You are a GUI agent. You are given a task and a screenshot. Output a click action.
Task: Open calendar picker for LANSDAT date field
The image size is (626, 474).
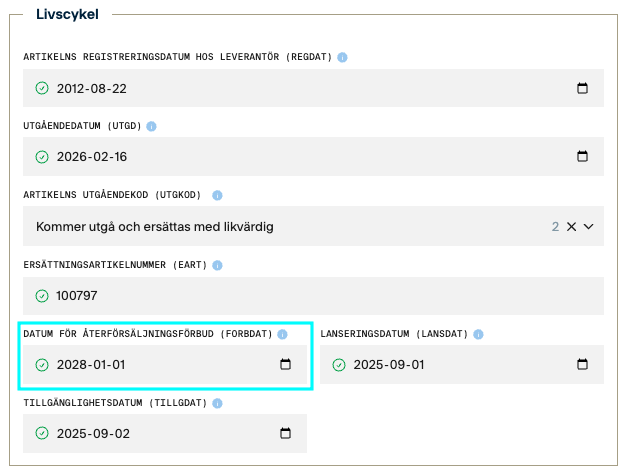pos(582,365)
